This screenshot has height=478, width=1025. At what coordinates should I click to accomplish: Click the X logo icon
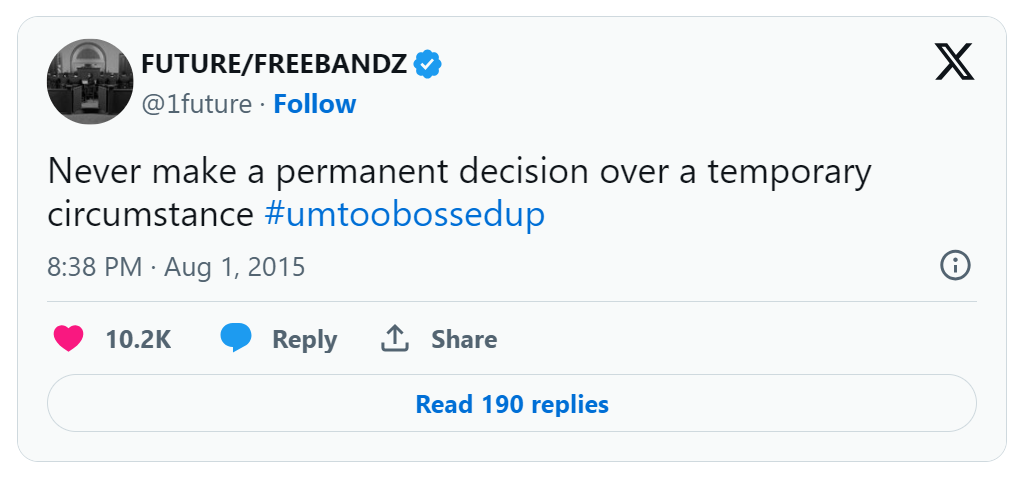(954, 62)
